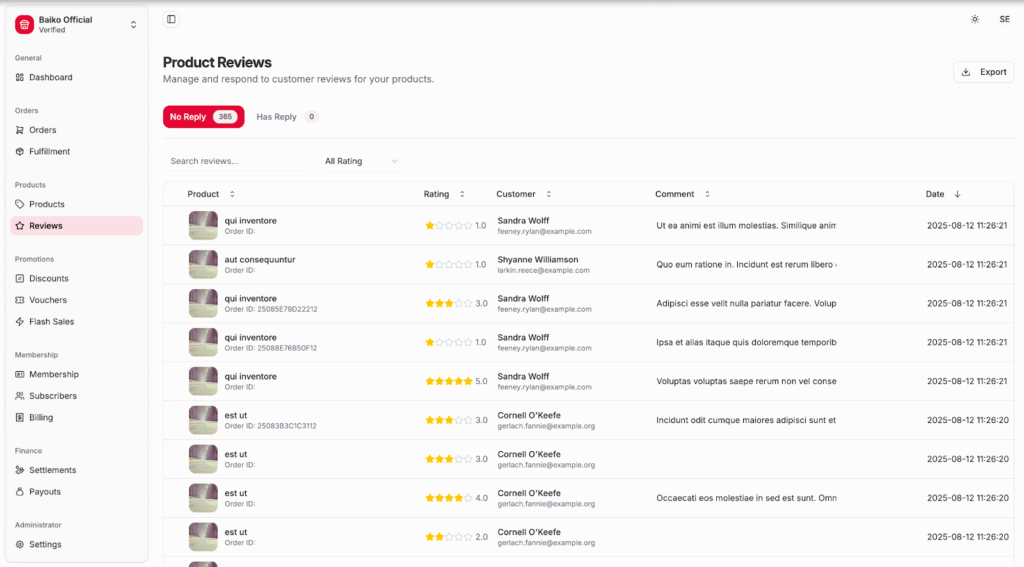The image size is (1024, 567).
Task: Click customer name Shyanne Williamson
Action: pos(537,259)
